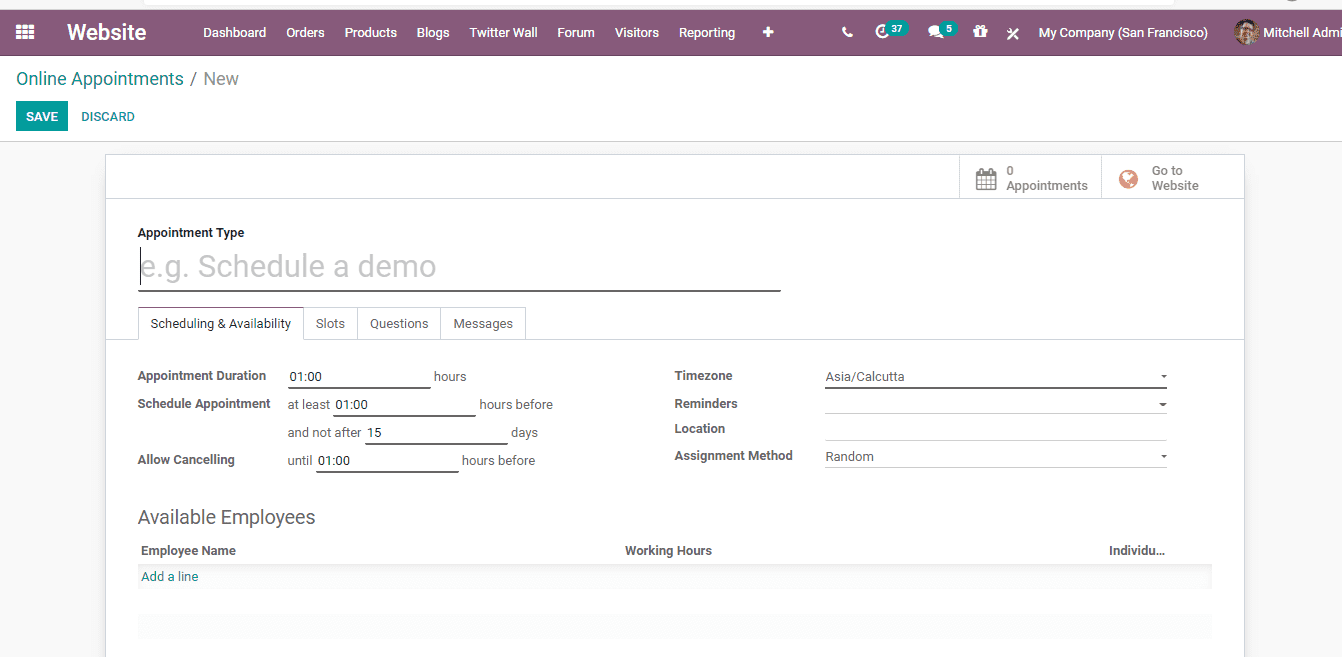Click the globe icon for Go to Website
Image resolution: width=1342 pixels, height=657 pixels.
pos(1128,179)
